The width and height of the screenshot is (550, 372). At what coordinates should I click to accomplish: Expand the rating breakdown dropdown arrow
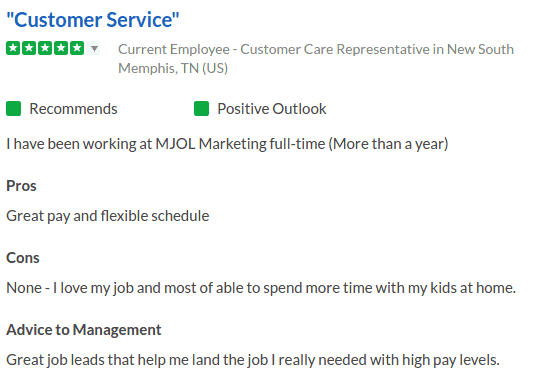(x=94, y=48)
